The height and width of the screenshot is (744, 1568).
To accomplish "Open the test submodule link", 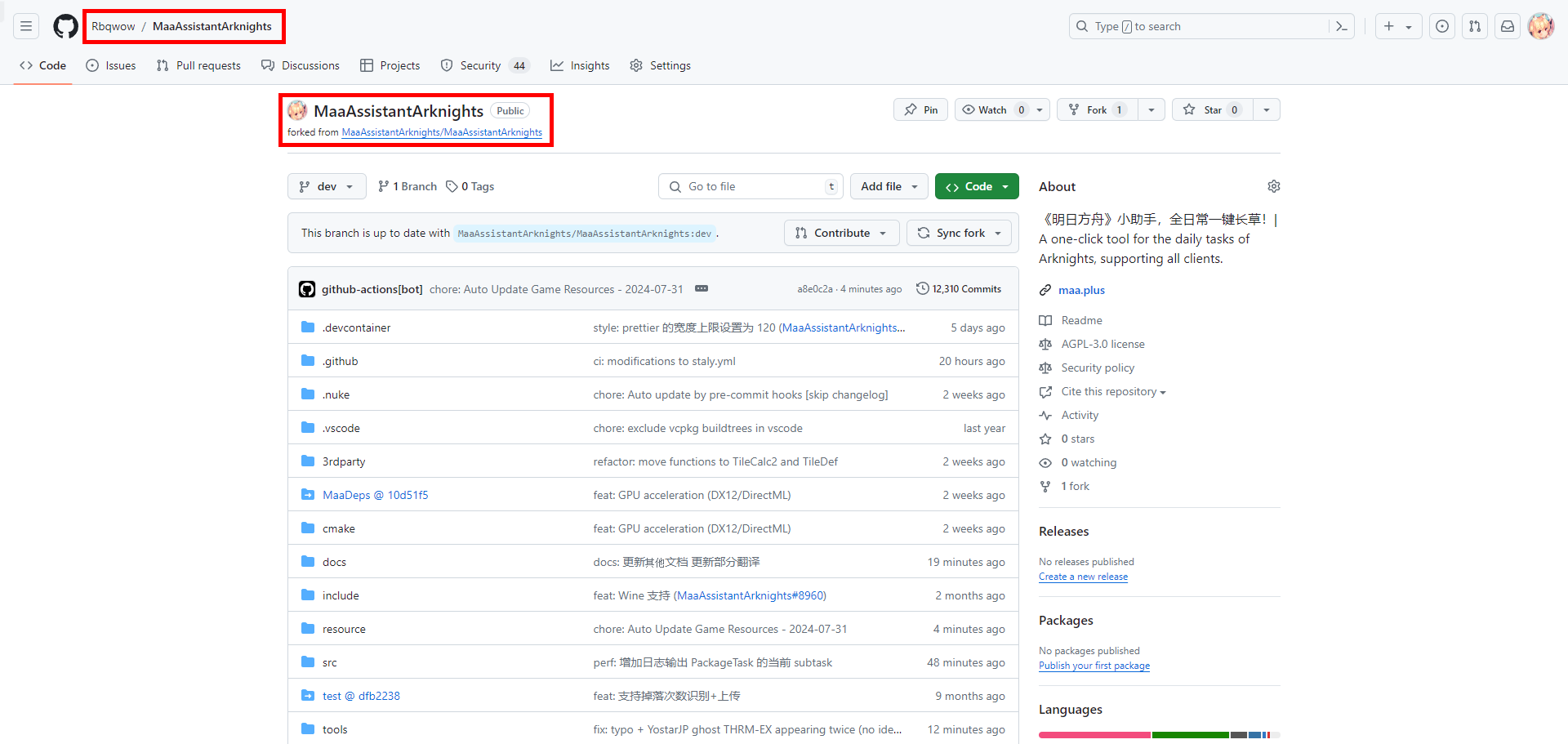I will tap(361, 696).
